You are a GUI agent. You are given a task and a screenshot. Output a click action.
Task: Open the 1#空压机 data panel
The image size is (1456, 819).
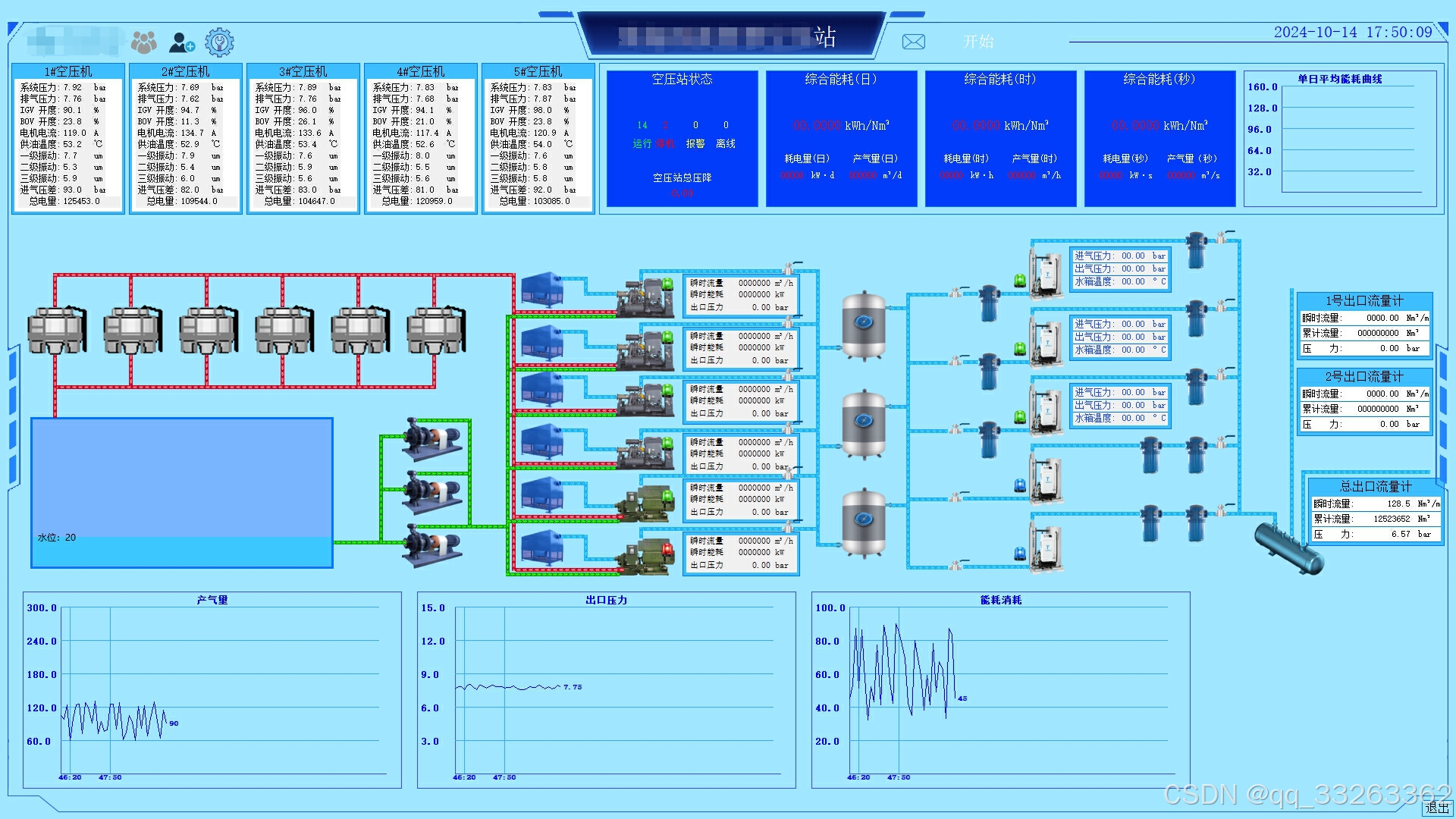[x=68, y=139]
